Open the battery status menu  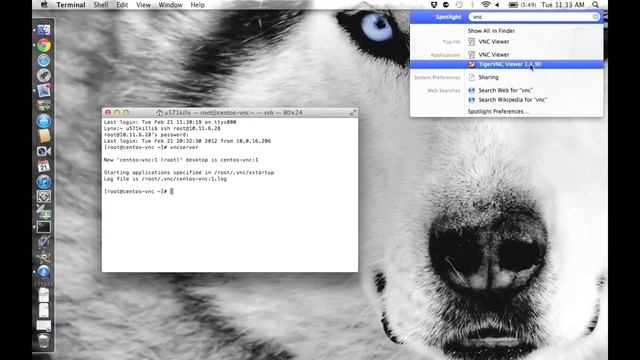pyautogui.click(x=522, y=5)
